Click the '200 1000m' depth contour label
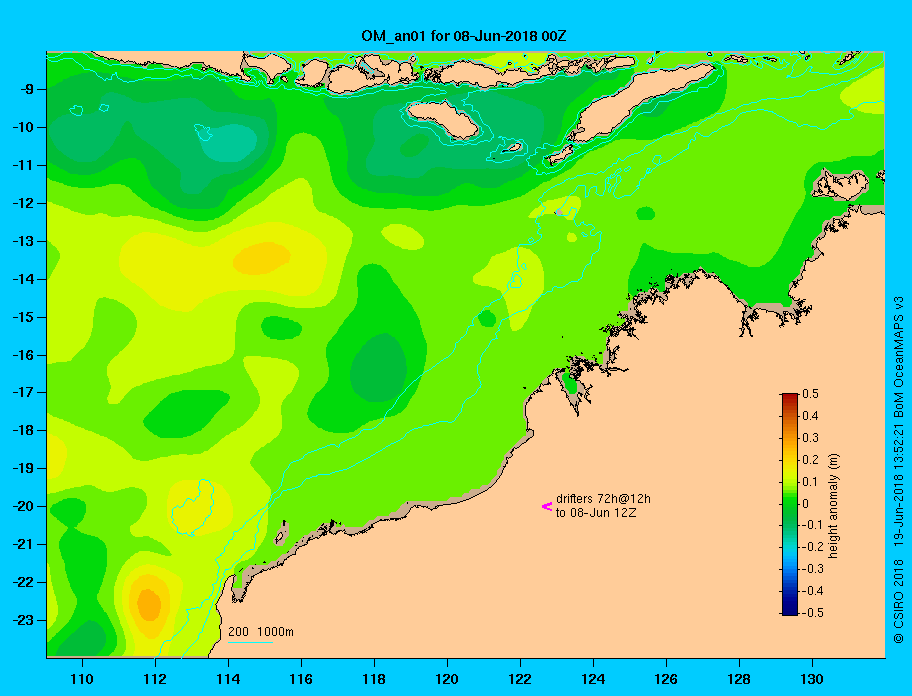This screenshot has width=912, height=696. 261,632
